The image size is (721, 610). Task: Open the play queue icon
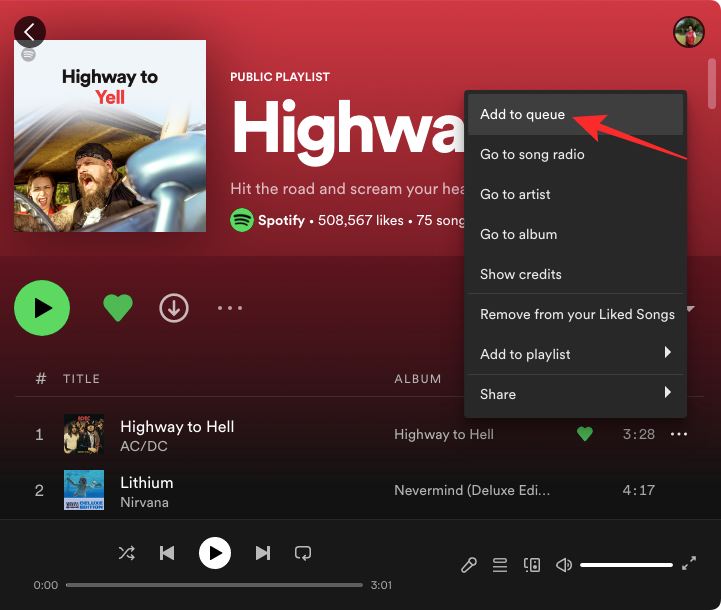click(x=500, y=565)
